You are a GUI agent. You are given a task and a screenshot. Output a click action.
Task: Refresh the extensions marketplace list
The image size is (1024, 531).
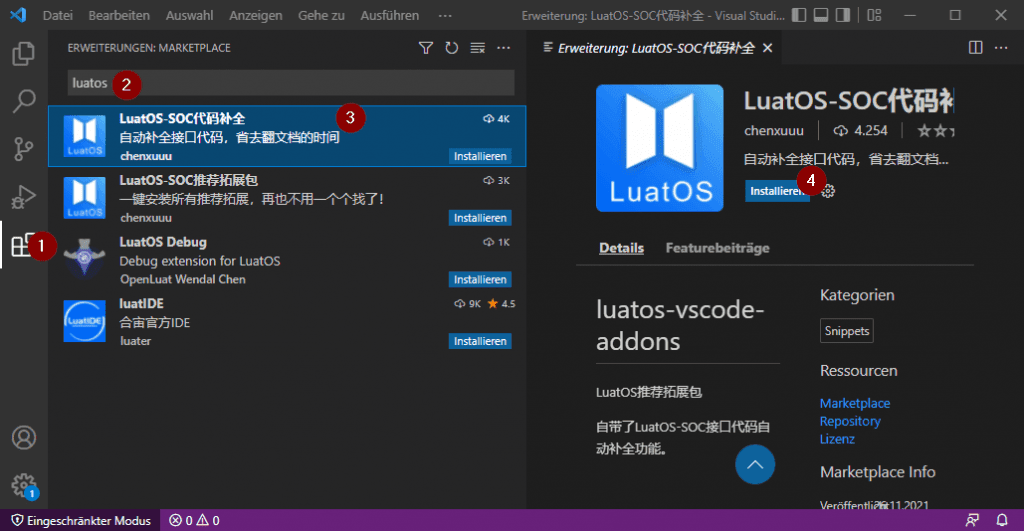pos(451,48)
